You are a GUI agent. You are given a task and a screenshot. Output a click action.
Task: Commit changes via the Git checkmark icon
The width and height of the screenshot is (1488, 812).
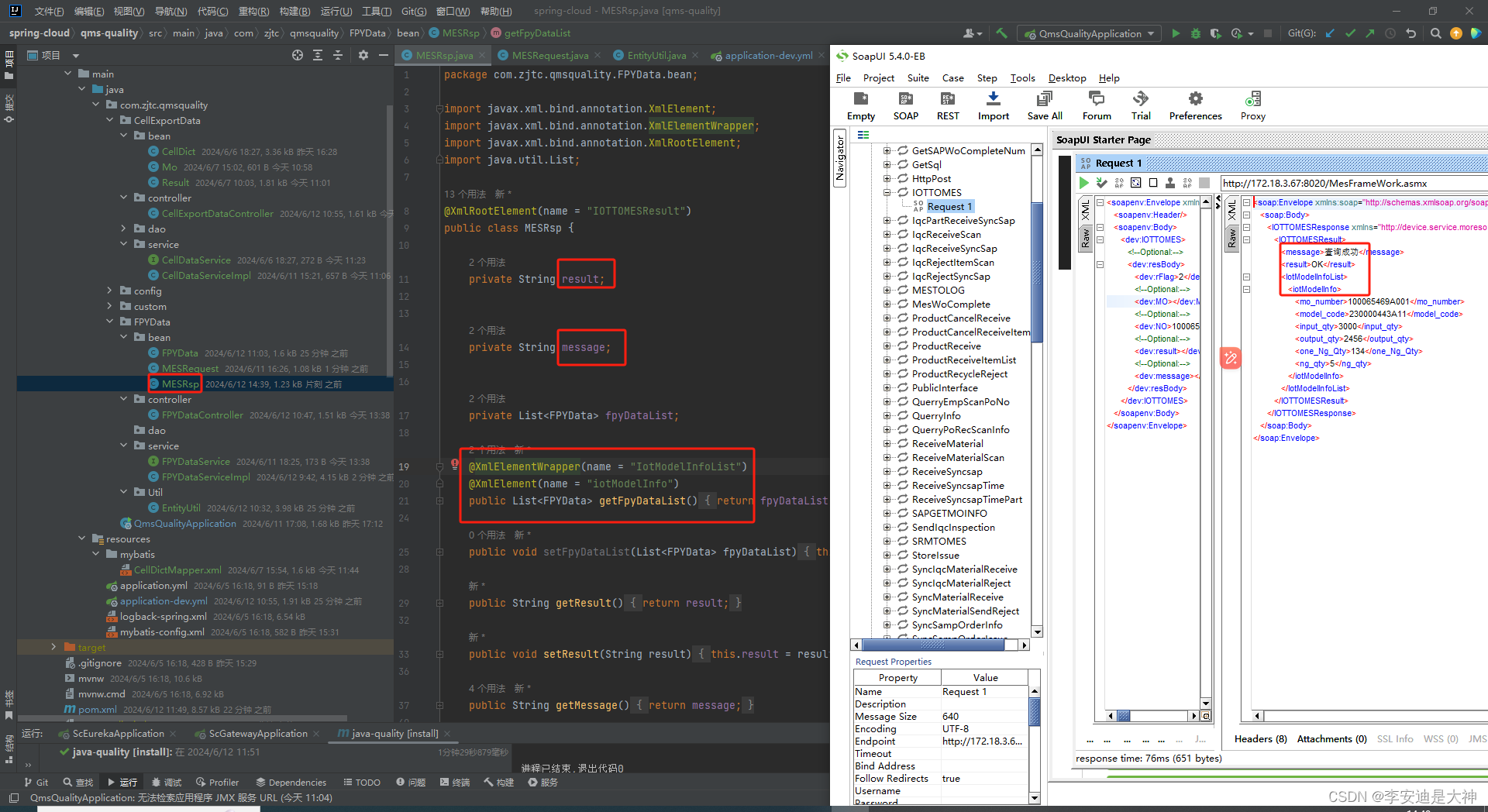point(1349,33)
